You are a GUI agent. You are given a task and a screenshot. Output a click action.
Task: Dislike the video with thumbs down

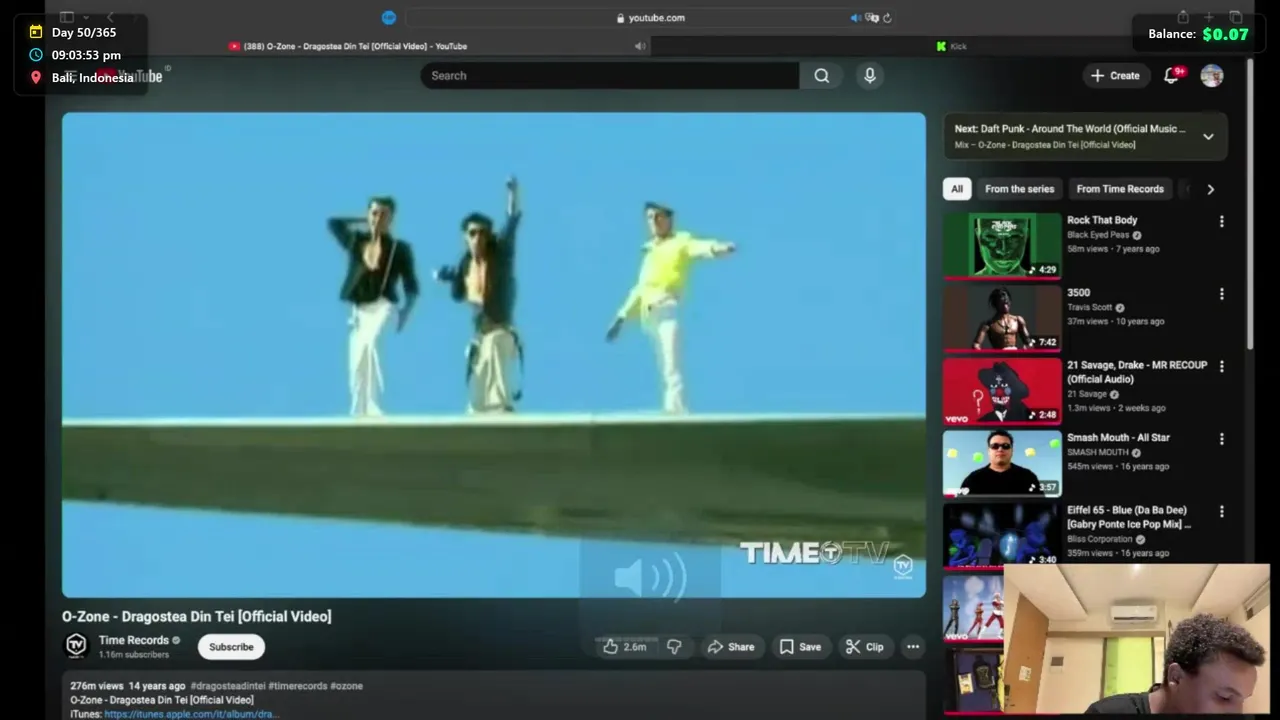tap(674, 647)
